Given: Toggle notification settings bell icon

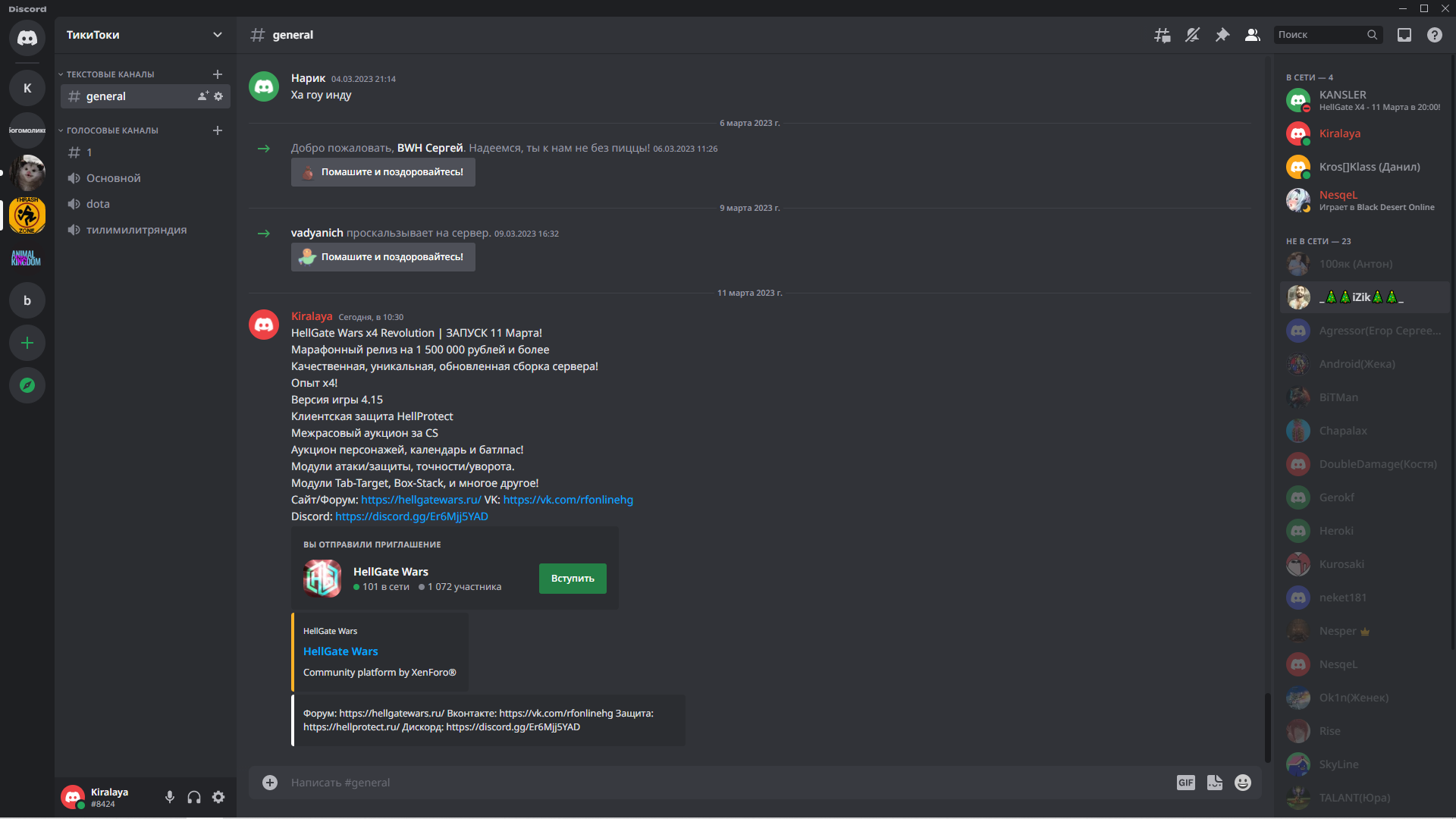Looking at the screenshot, I should 1192,35.
